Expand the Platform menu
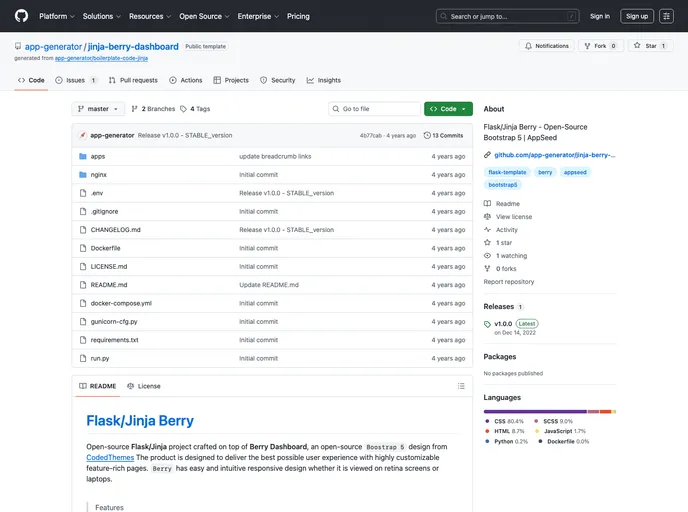688x512 pixels. click(x=57, y=16)
